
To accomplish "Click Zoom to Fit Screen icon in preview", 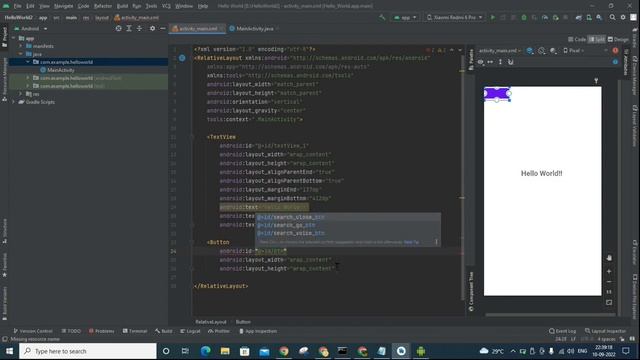I will [609, 302].
